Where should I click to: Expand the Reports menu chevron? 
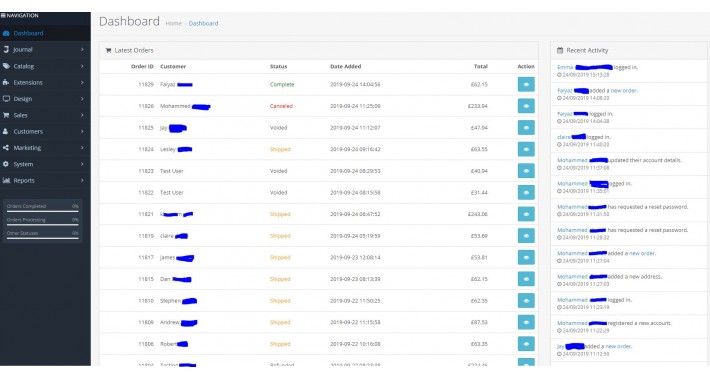pyautogui.click(x=82, y=180)
